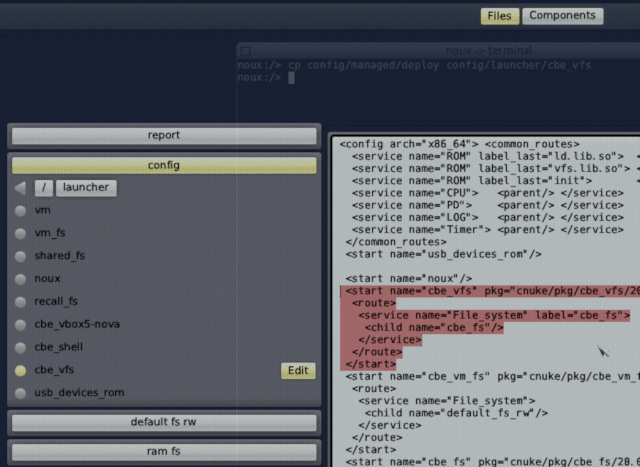Click the start name="cbe_vm_fs" line
The height and width of the screenshot is (467, 640).
[493, 376]
